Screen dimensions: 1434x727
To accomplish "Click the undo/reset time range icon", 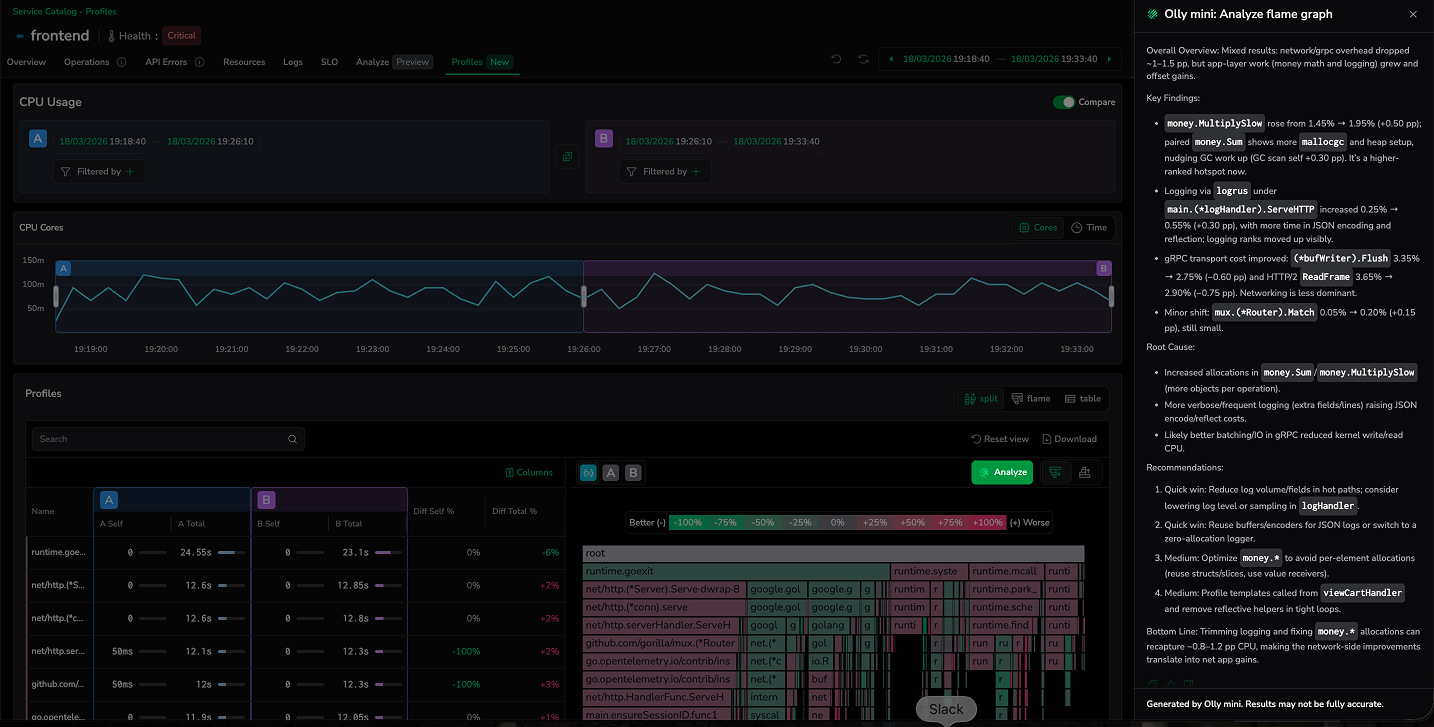I will point(836,59).
